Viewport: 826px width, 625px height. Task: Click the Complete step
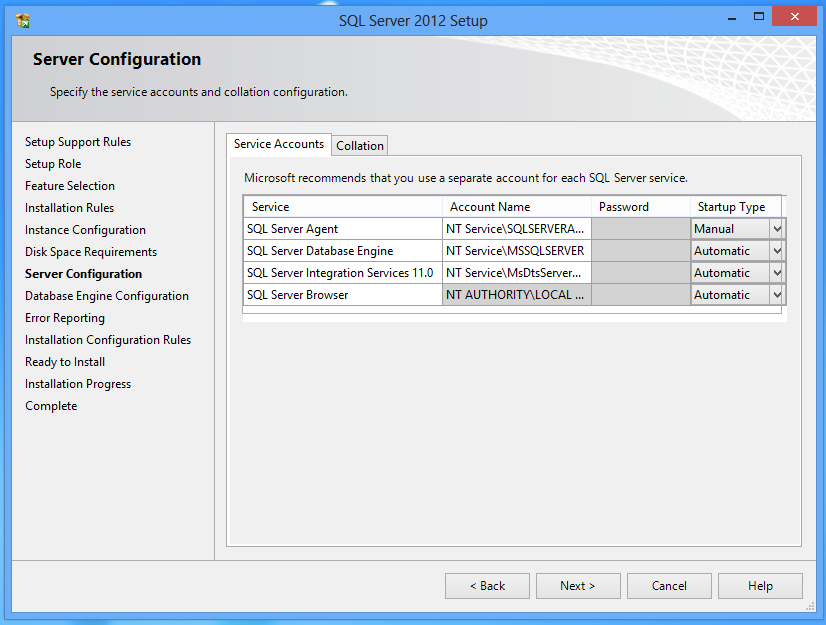pos(51,406)
